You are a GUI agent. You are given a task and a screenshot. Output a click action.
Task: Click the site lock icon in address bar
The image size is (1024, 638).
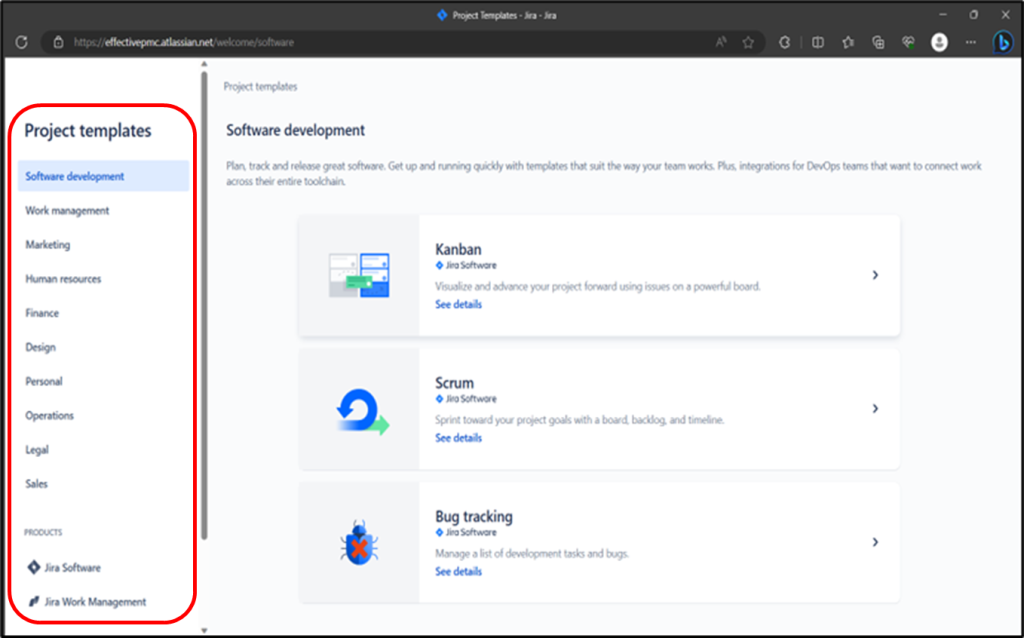[x=58, y=42]
